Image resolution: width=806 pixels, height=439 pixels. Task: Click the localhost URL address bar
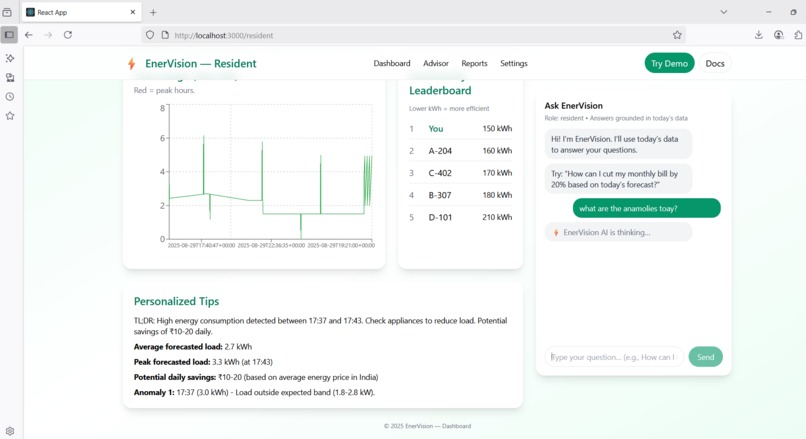(x=411, y=35)
